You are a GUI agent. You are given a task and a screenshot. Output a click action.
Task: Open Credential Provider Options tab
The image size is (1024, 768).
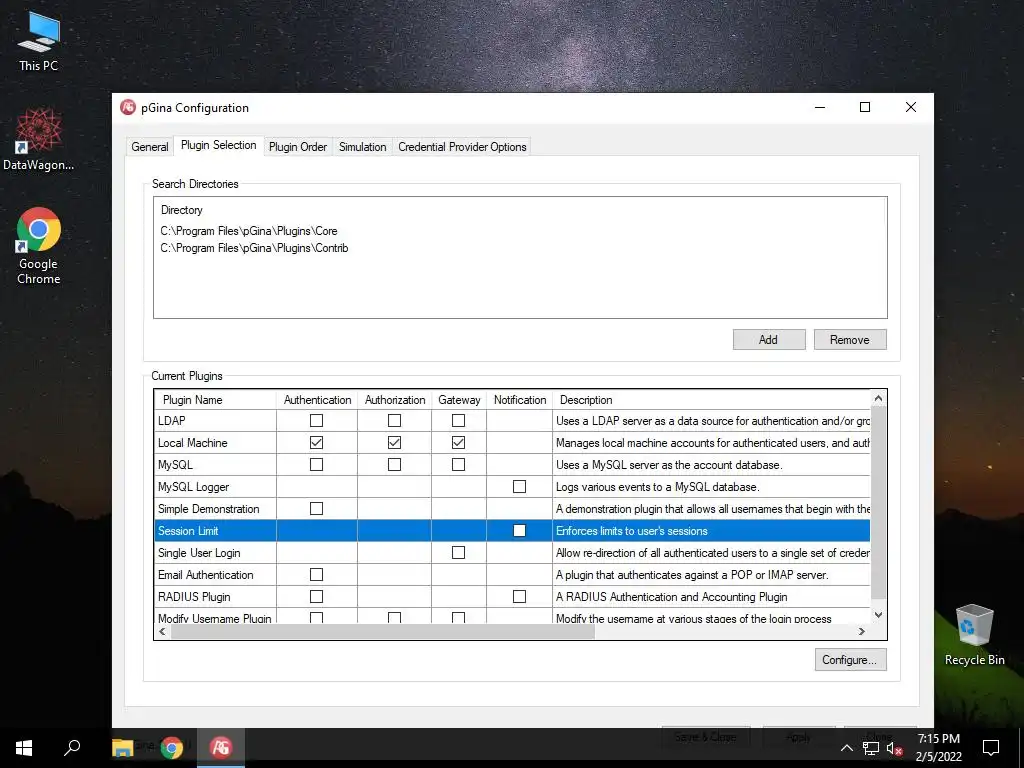tap(462, 147)
